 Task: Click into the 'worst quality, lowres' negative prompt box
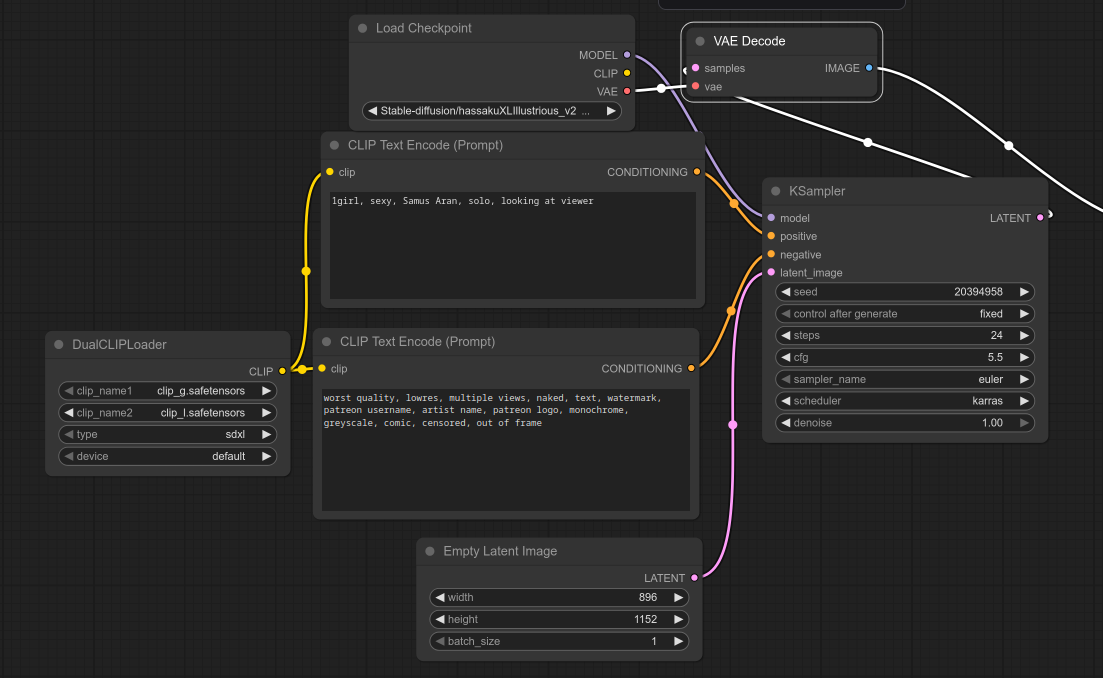pos(506,450)
